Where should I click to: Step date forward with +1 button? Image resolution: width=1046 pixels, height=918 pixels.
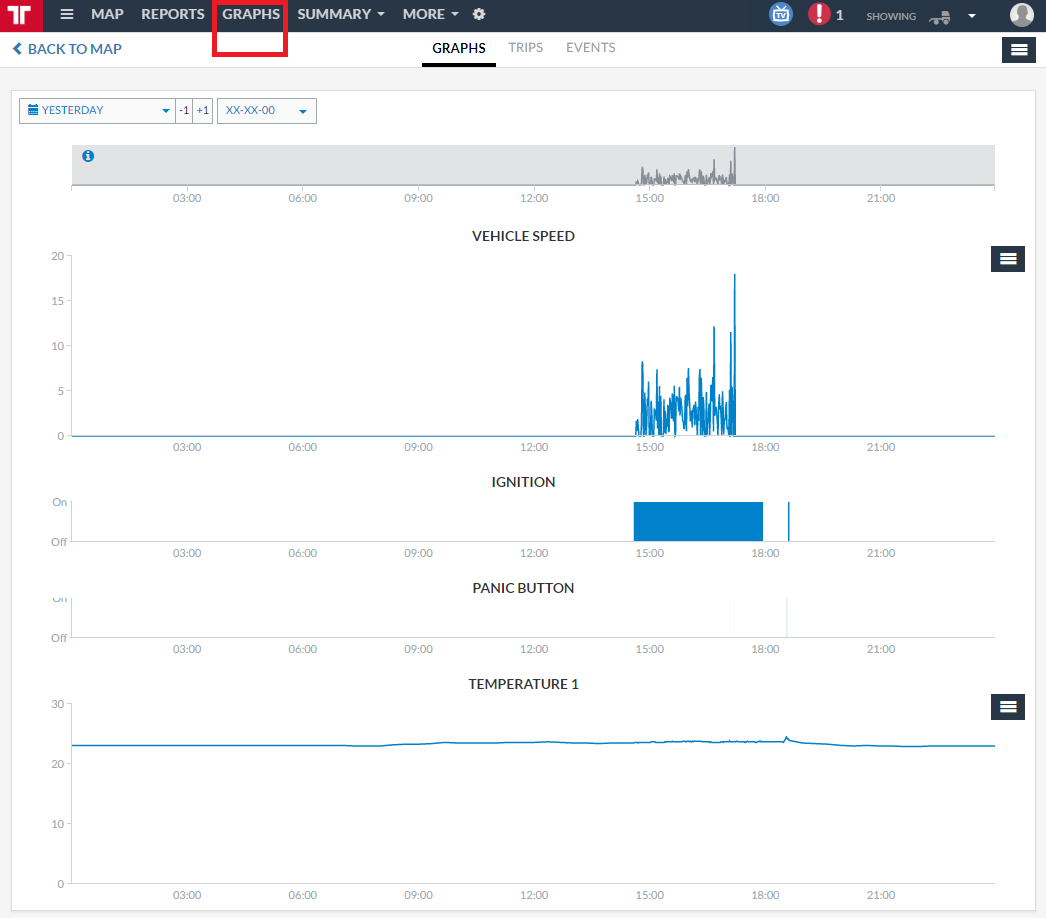tap(203, 111)
